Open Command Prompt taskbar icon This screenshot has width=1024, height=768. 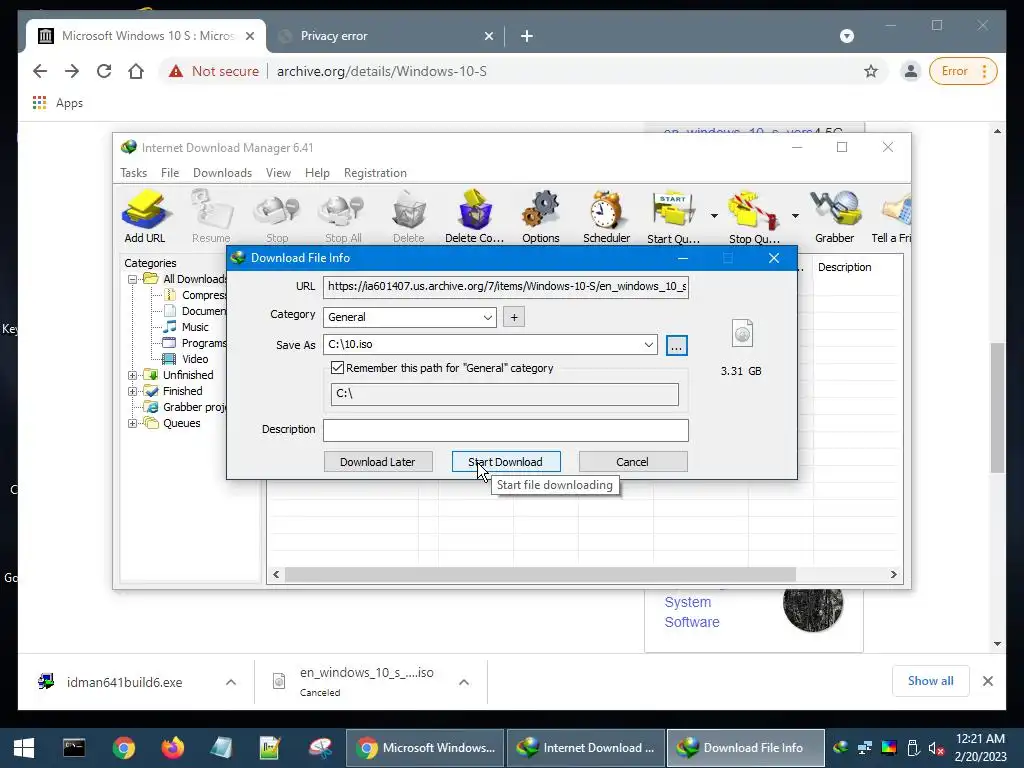(x=74, y=748)
